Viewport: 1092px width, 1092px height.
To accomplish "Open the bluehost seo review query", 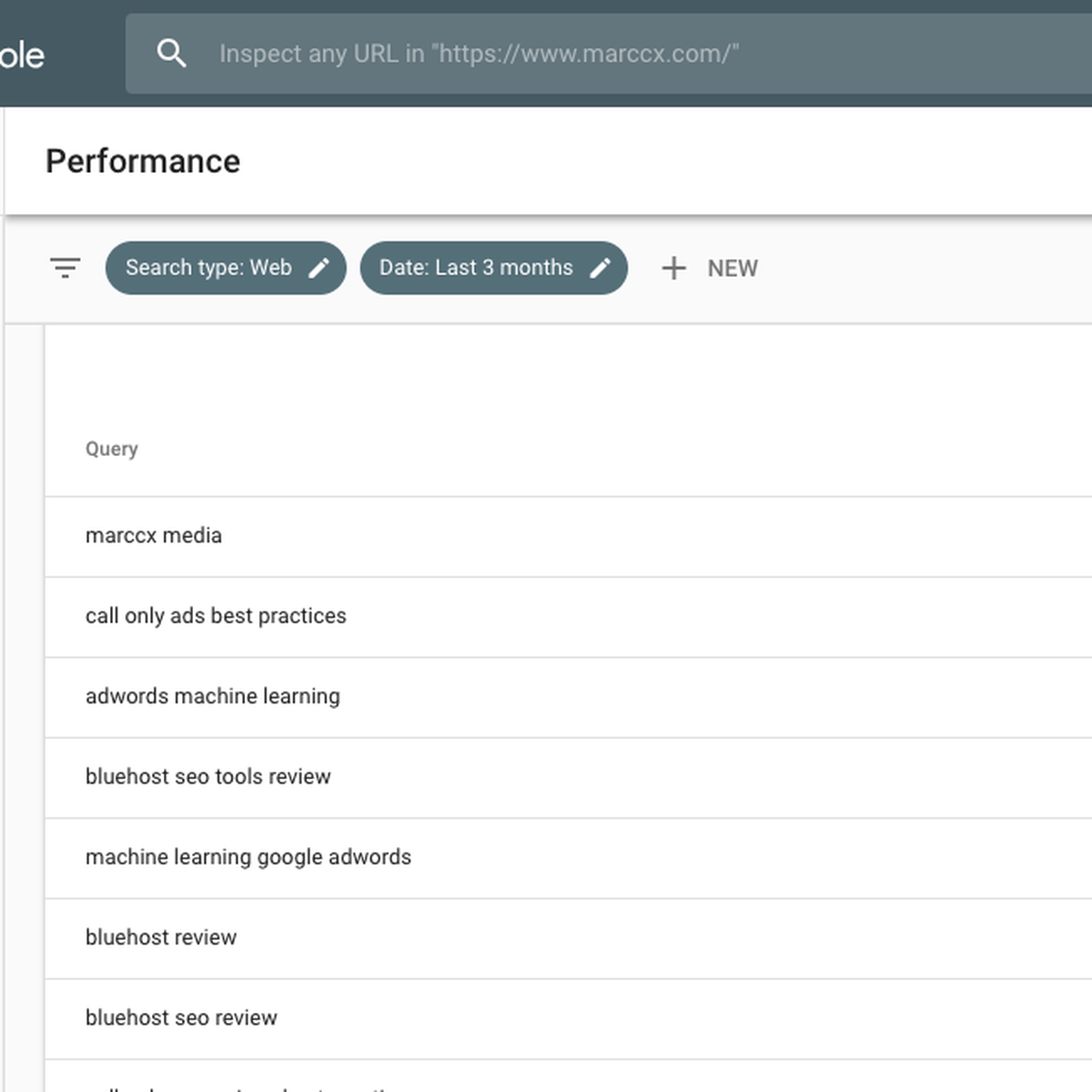I will (x=569, y=1018).
